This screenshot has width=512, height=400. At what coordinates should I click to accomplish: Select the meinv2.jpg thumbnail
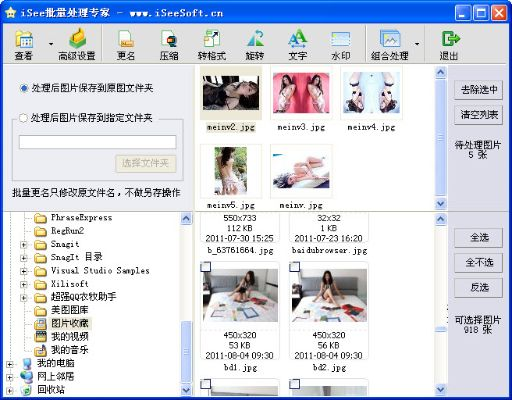pos(231,93)
